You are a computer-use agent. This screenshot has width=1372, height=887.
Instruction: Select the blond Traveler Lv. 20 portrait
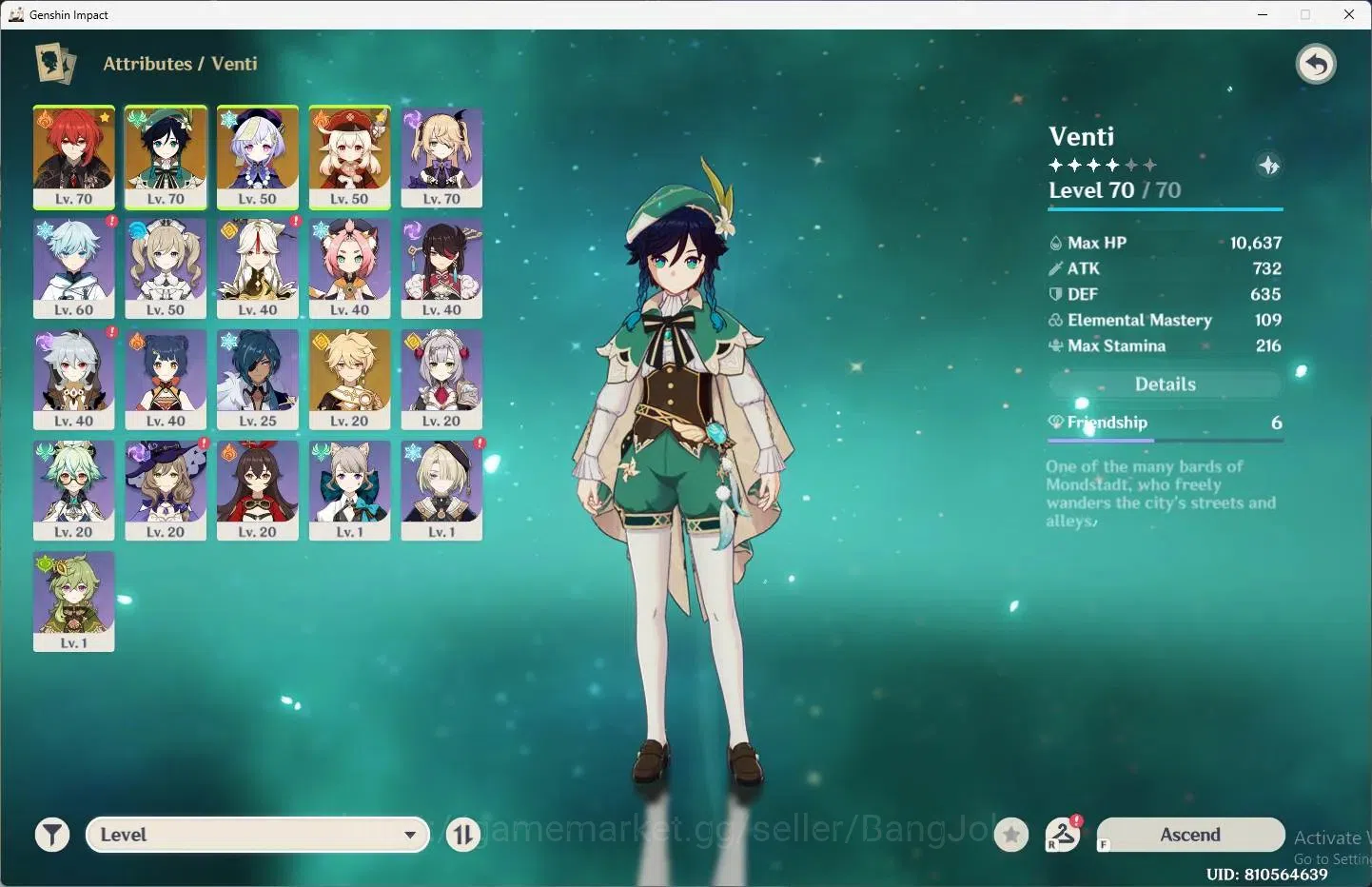(x=350, y=380)
